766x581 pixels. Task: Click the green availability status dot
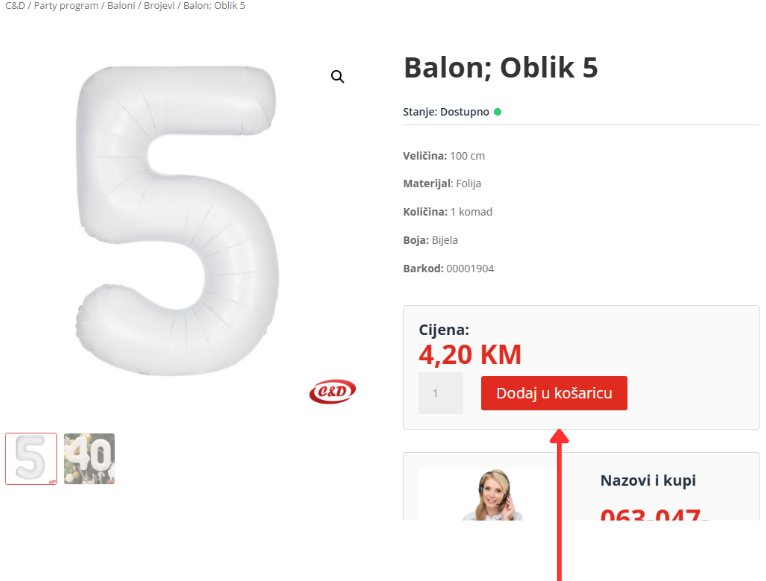tap(498, 112)
